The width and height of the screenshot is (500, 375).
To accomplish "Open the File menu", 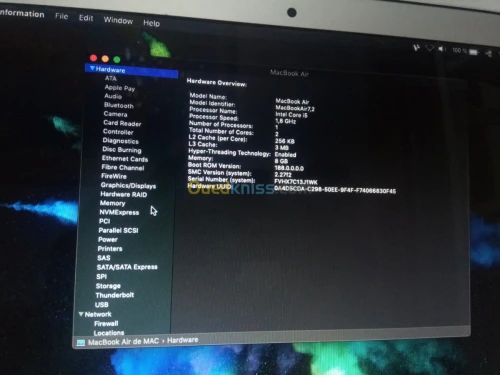I will 62,16.
